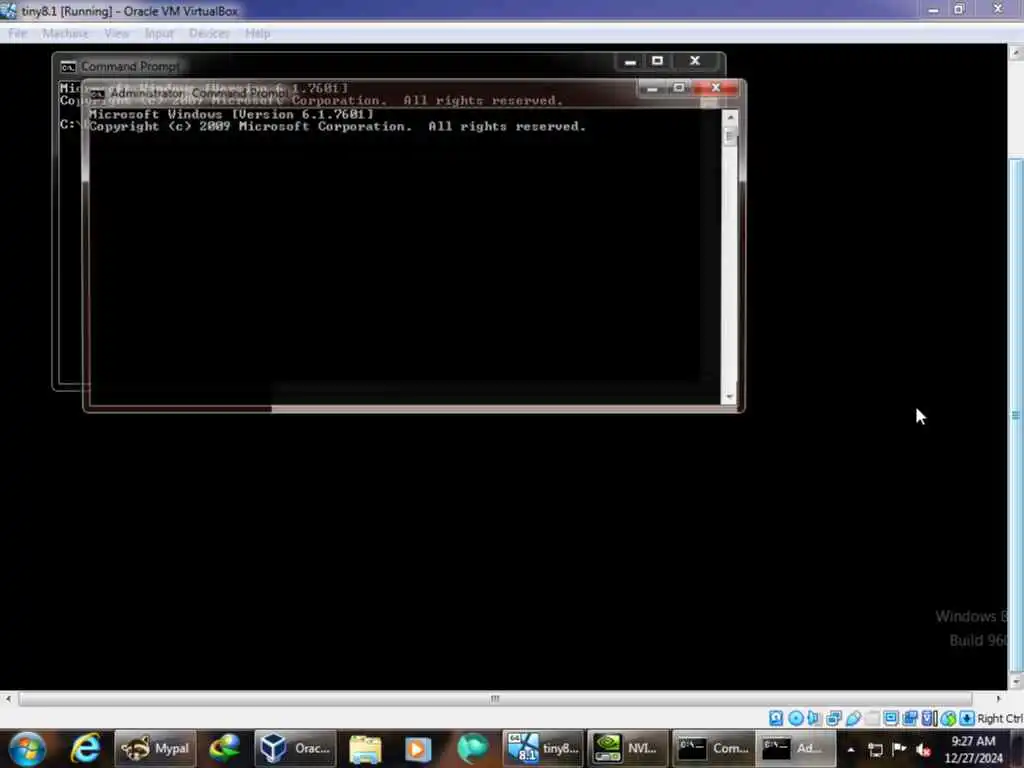
Task: Maximize the Administrator Command Prompt window
Action: point(679,88)
